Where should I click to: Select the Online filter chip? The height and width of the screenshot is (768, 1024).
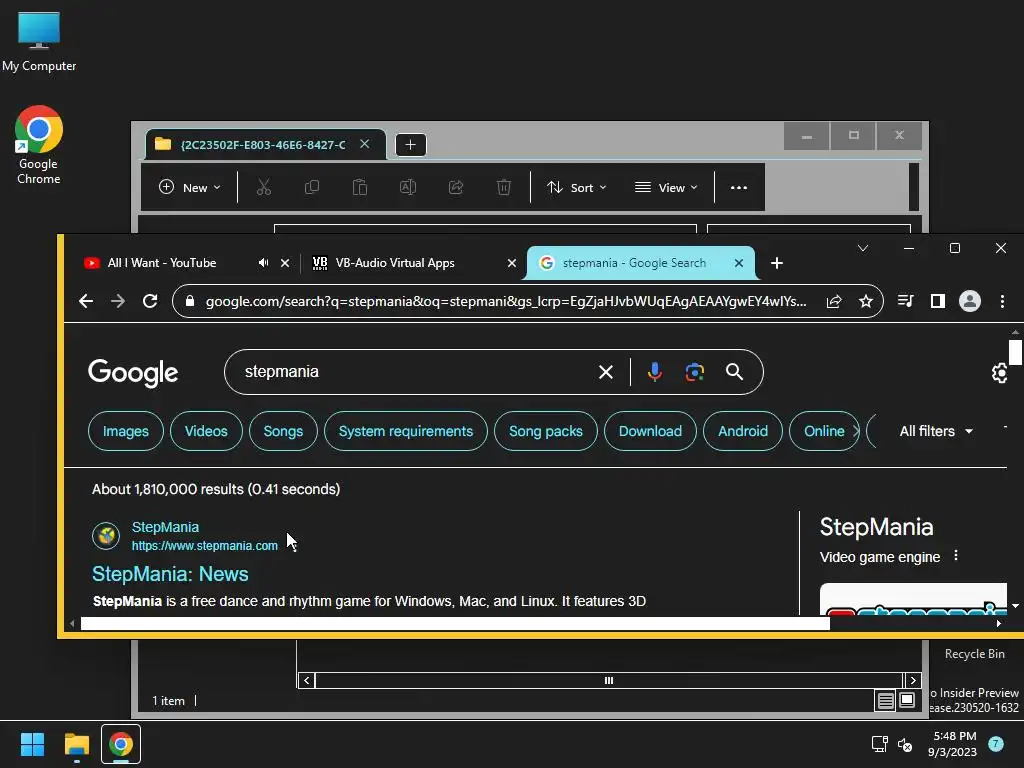(x=824, y=431)
